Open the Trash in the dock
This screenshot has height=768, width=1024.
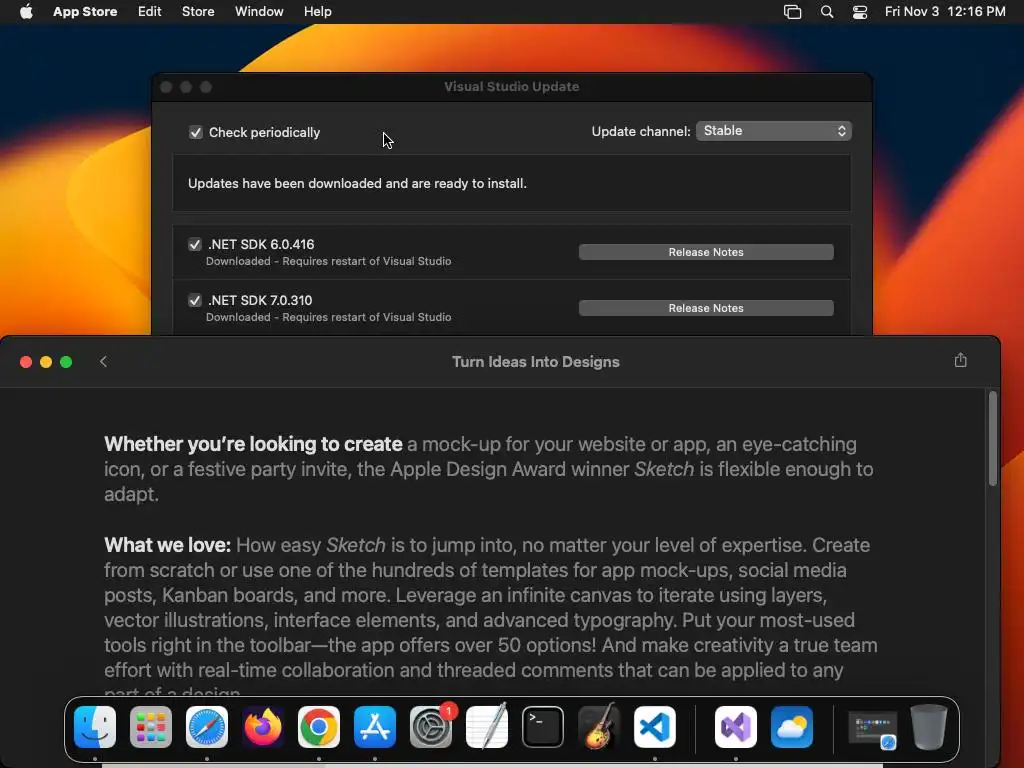(929, 727)
